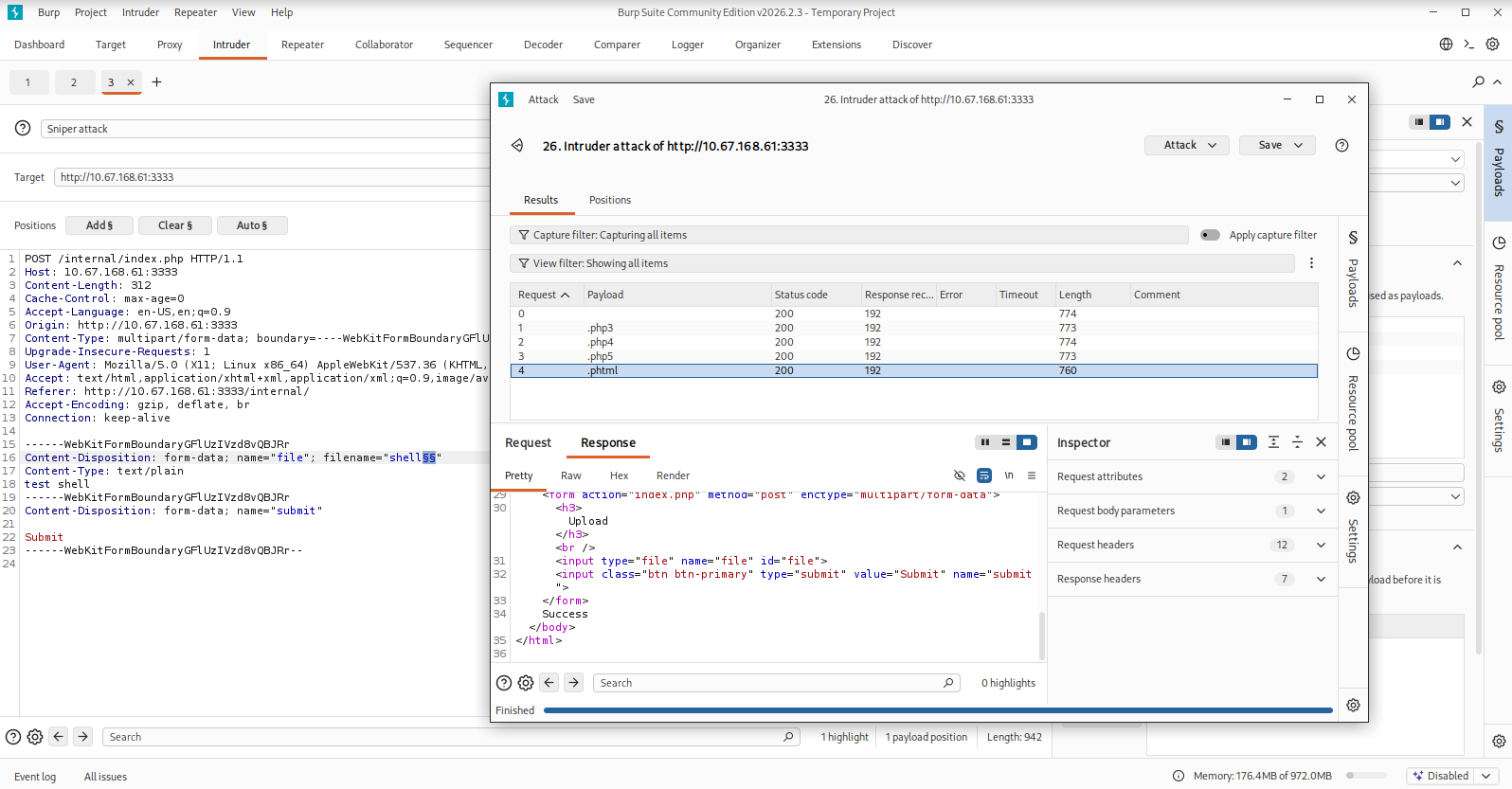This screenshot has height=789, width=1512.
Task: Open All issues in status bar
Action: click(x=105, y=777)
